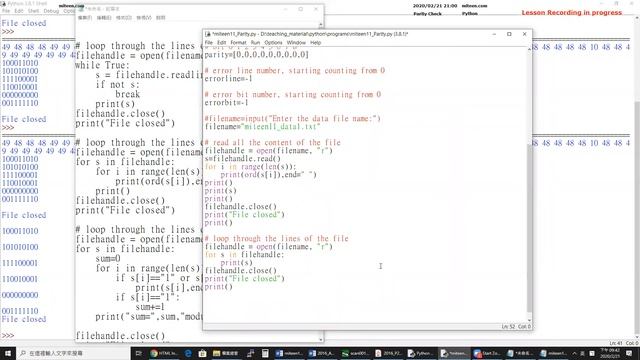Click the filename="miteen11_data1.txt" line
This screenshot has height=360, width=640.
coord(262,127)
